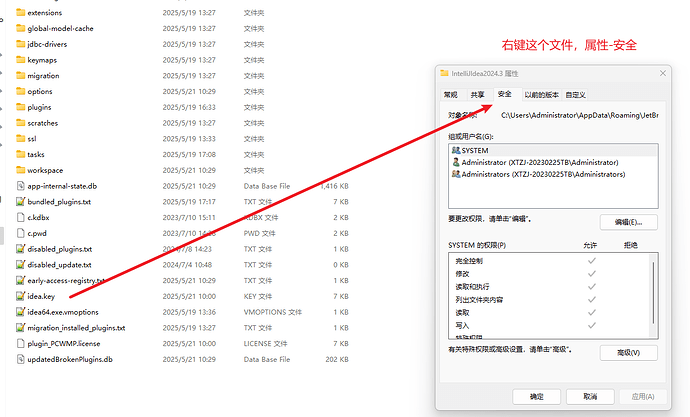Click the 编辑(E)... button
Viewport: 690px width, 417px height.
628,222
